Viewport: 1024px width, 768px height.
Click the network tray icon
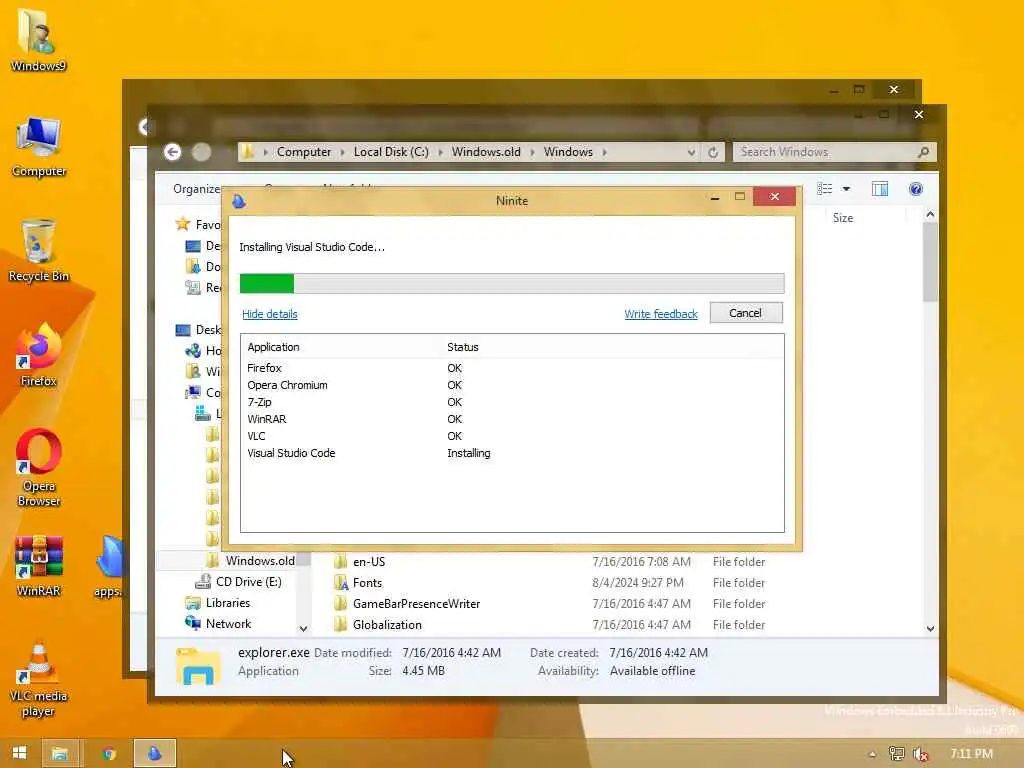(897, 754)
